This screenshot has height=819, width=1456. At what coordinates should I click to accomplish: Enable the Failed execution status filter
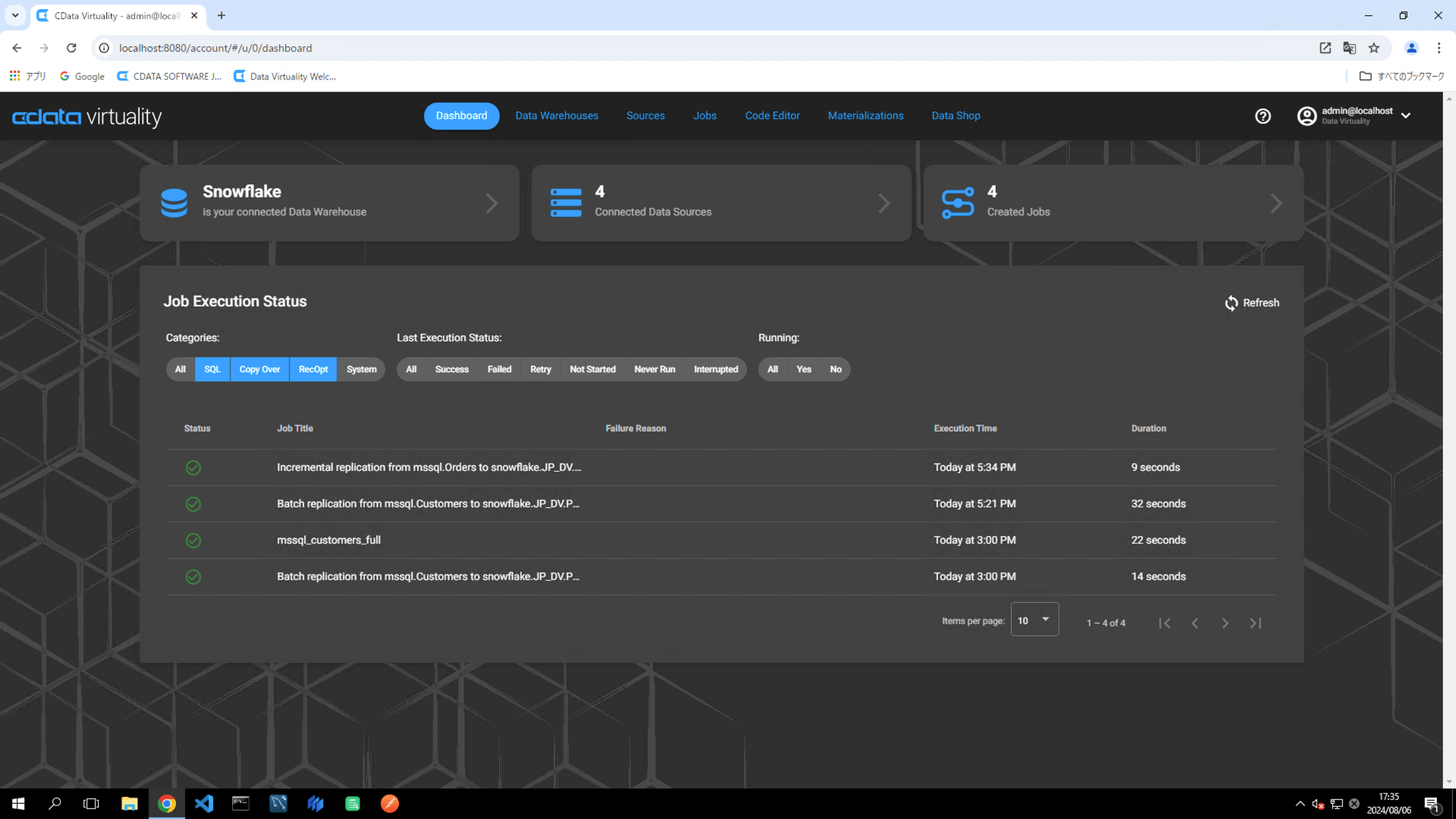(x=499, y=369)
